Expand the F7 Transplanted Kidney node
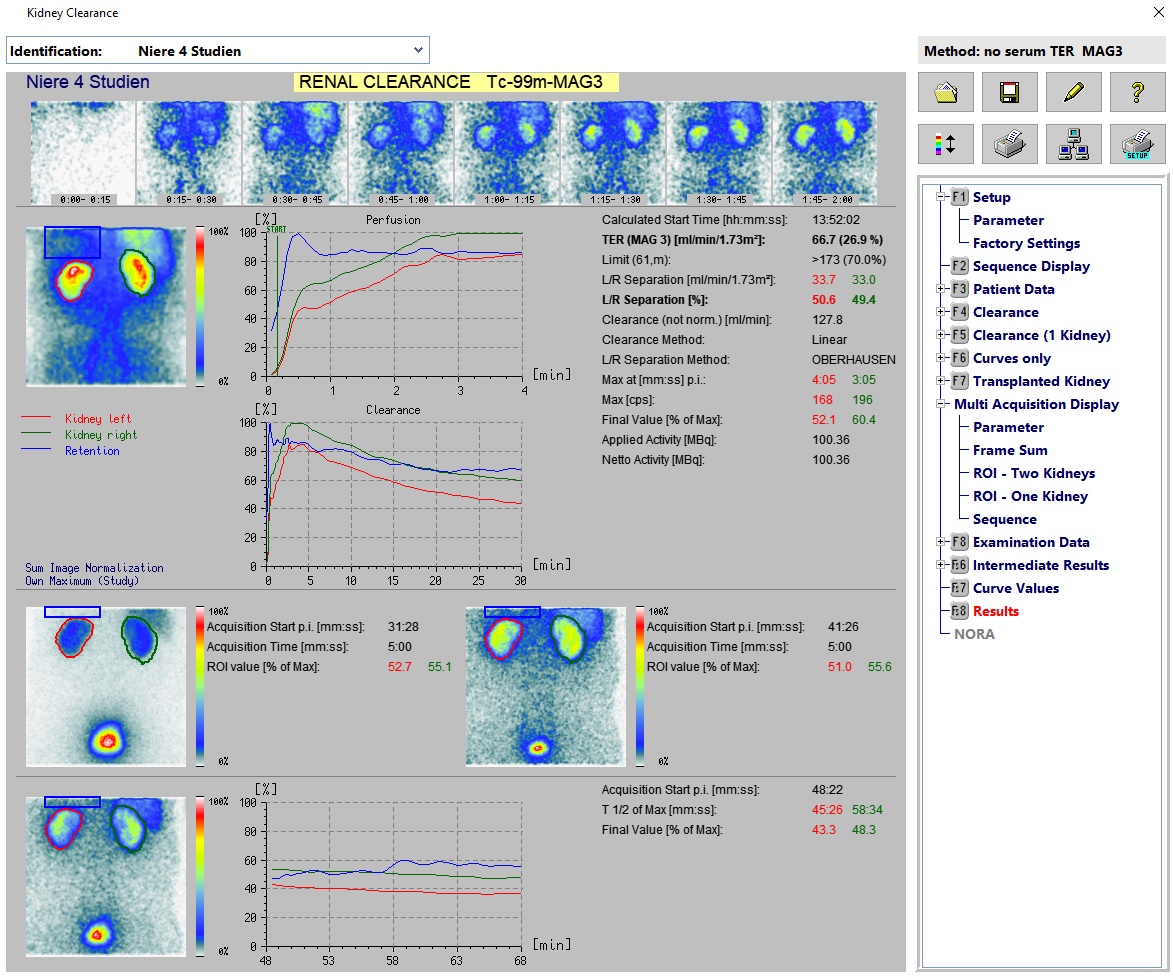 [941, 381]
